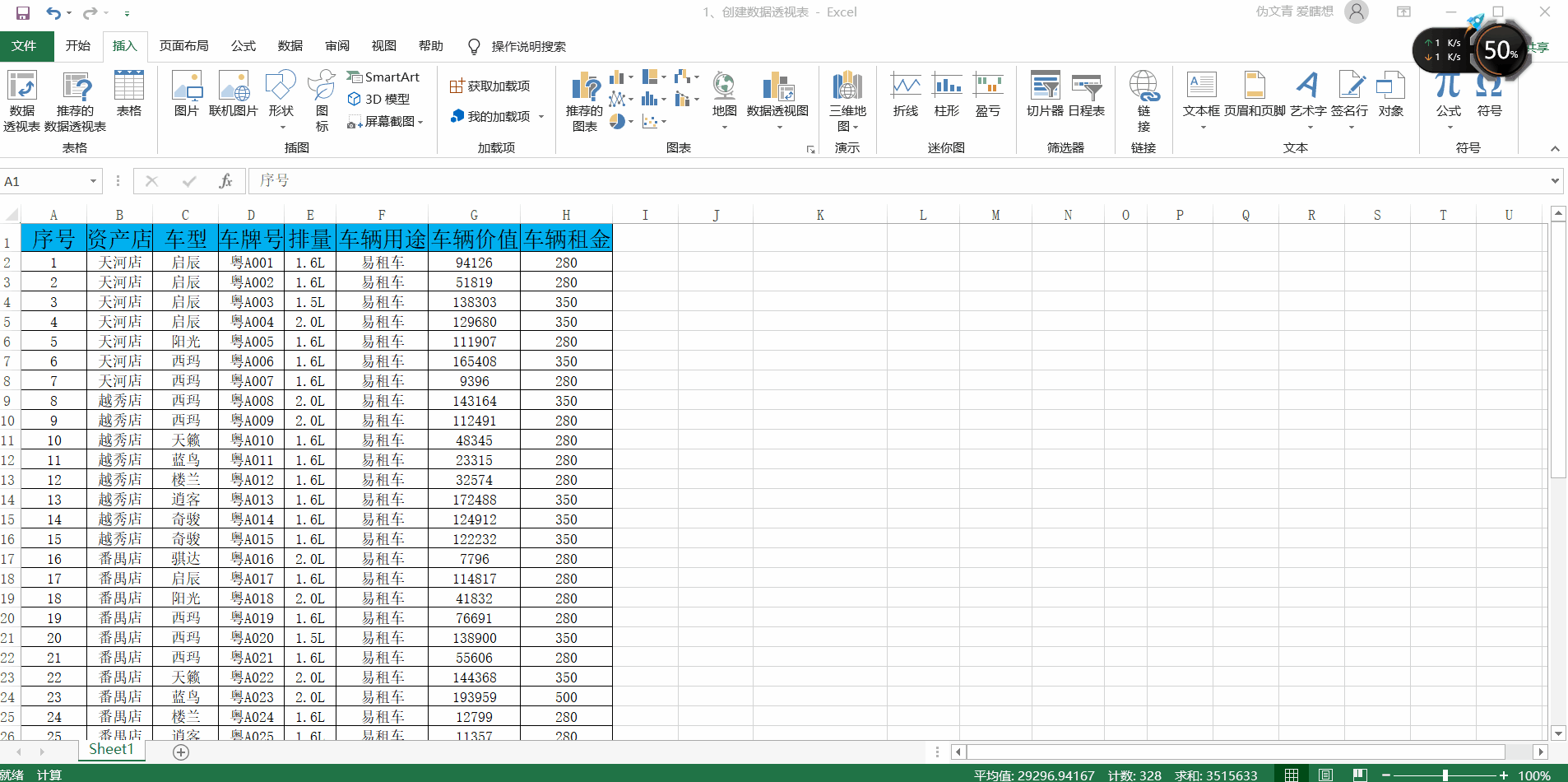1568x782 pixels.
Task: Expand My Add-ins (我的加载项) dropdown
Action: tap(541, 117)
